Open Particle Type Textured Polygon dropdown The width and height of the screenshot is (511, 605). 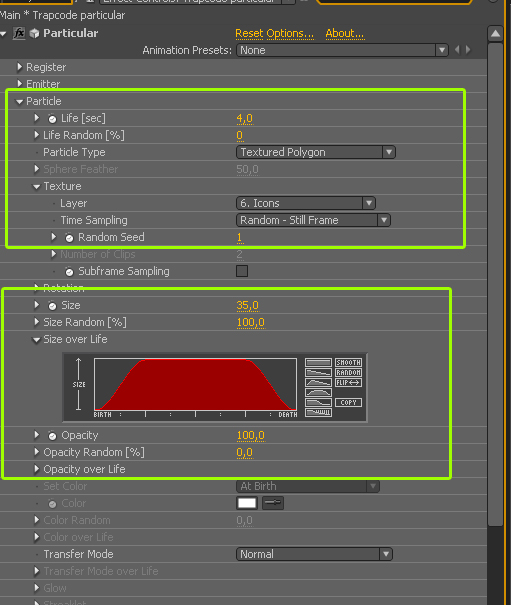pyautogui.click(x=316, y=152)
